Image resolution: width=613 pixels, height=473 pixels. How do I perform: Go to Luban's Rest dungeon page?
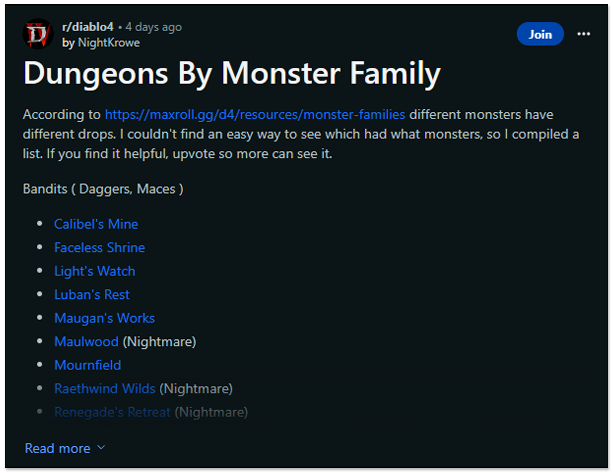pyautogui.click(x=92, y=294)
